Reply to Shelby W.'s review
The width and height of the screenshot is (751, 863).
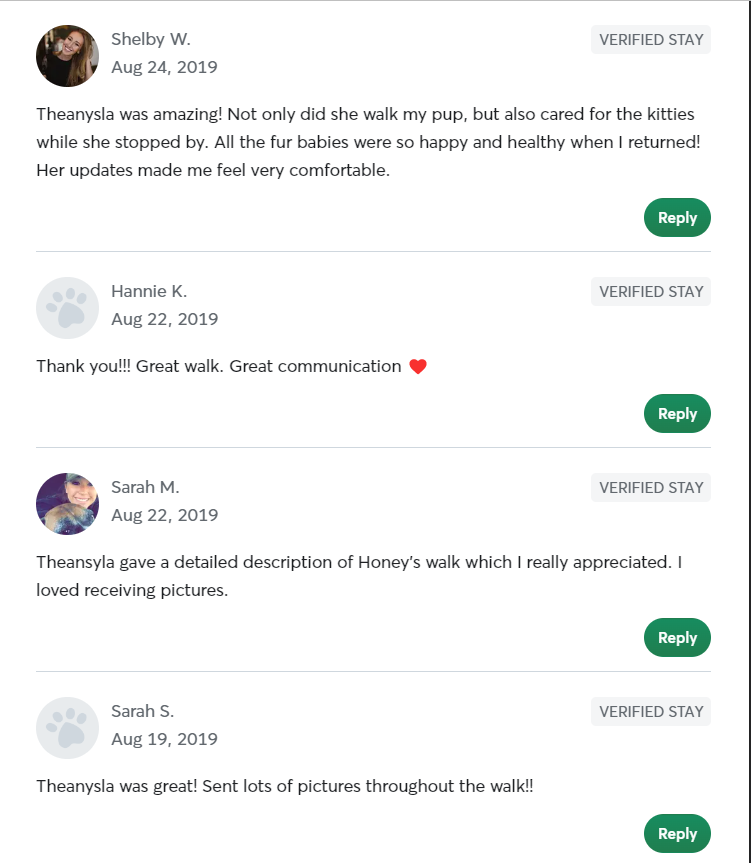pyautogui.click(x=677, y=217)
